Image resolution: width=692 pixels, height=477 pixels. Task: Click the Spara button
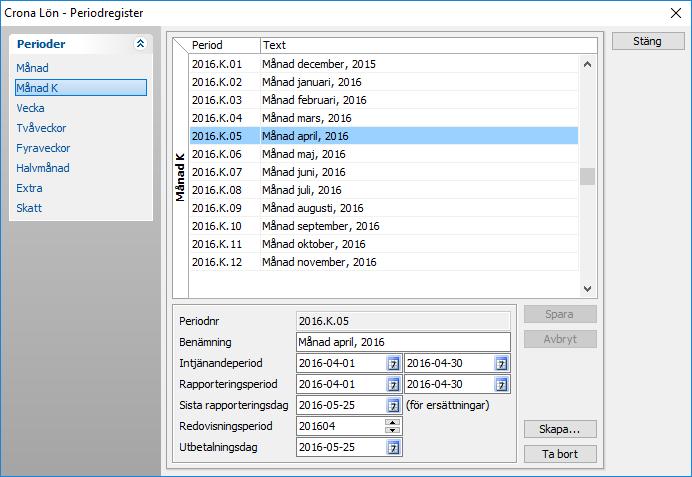[x=560, y=314]
